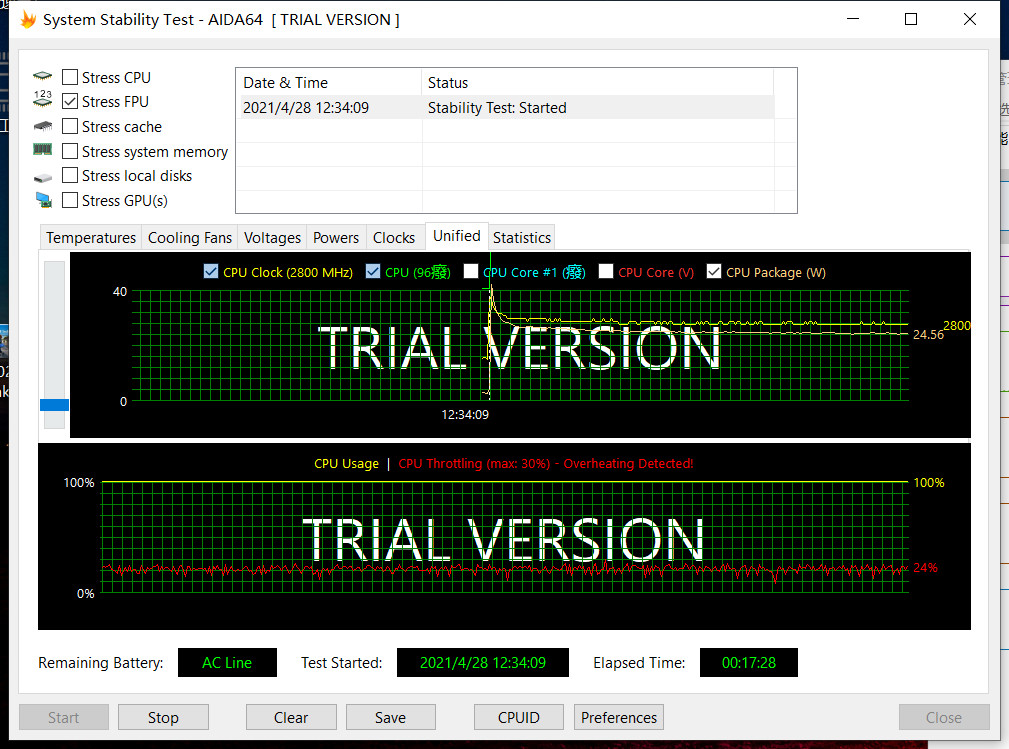Open the Statistics tab
The image size is (1009, 749).
pyautogui.click(x=522, y=237)
